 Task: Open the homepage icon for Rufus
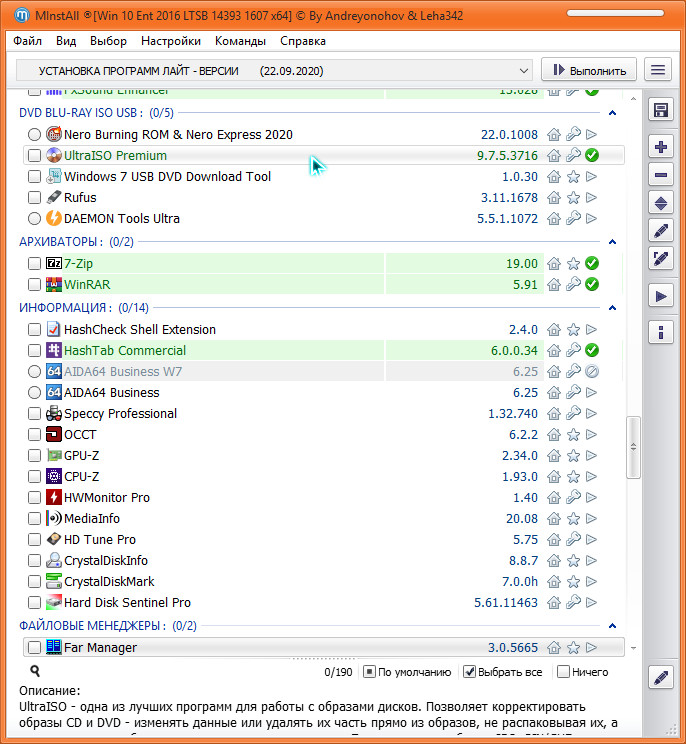(x=555, y=198)
